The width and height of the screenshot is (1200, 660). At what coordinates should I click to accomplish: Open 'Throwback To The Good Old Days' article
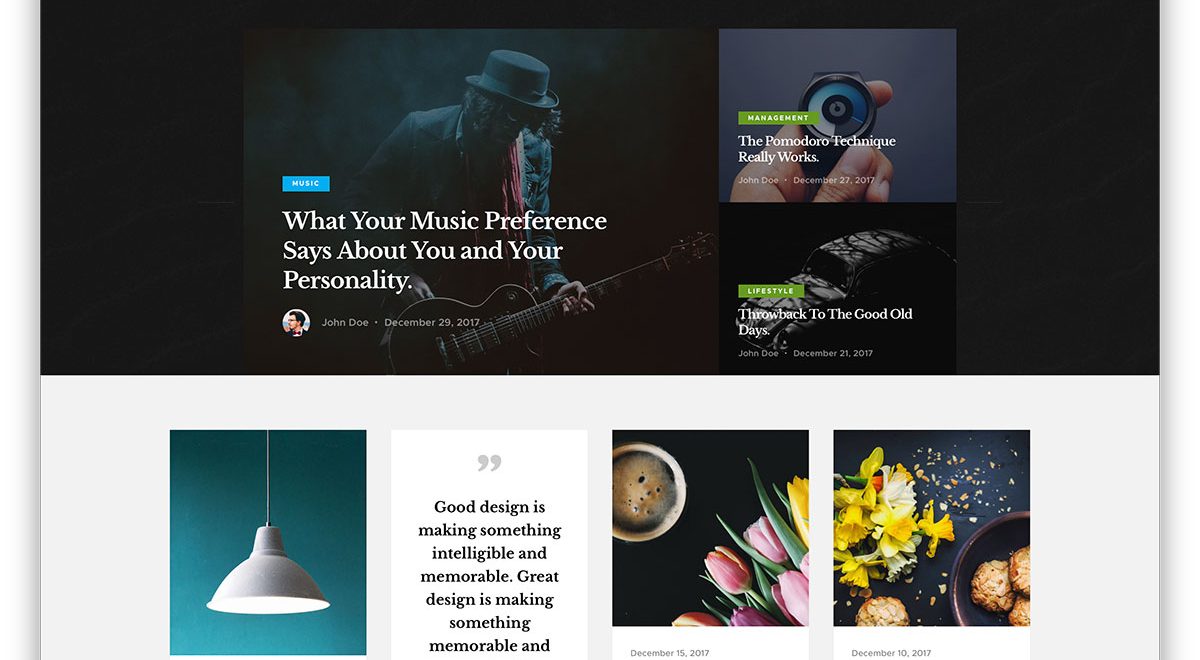pyautogui.click(x=826, y=322)
